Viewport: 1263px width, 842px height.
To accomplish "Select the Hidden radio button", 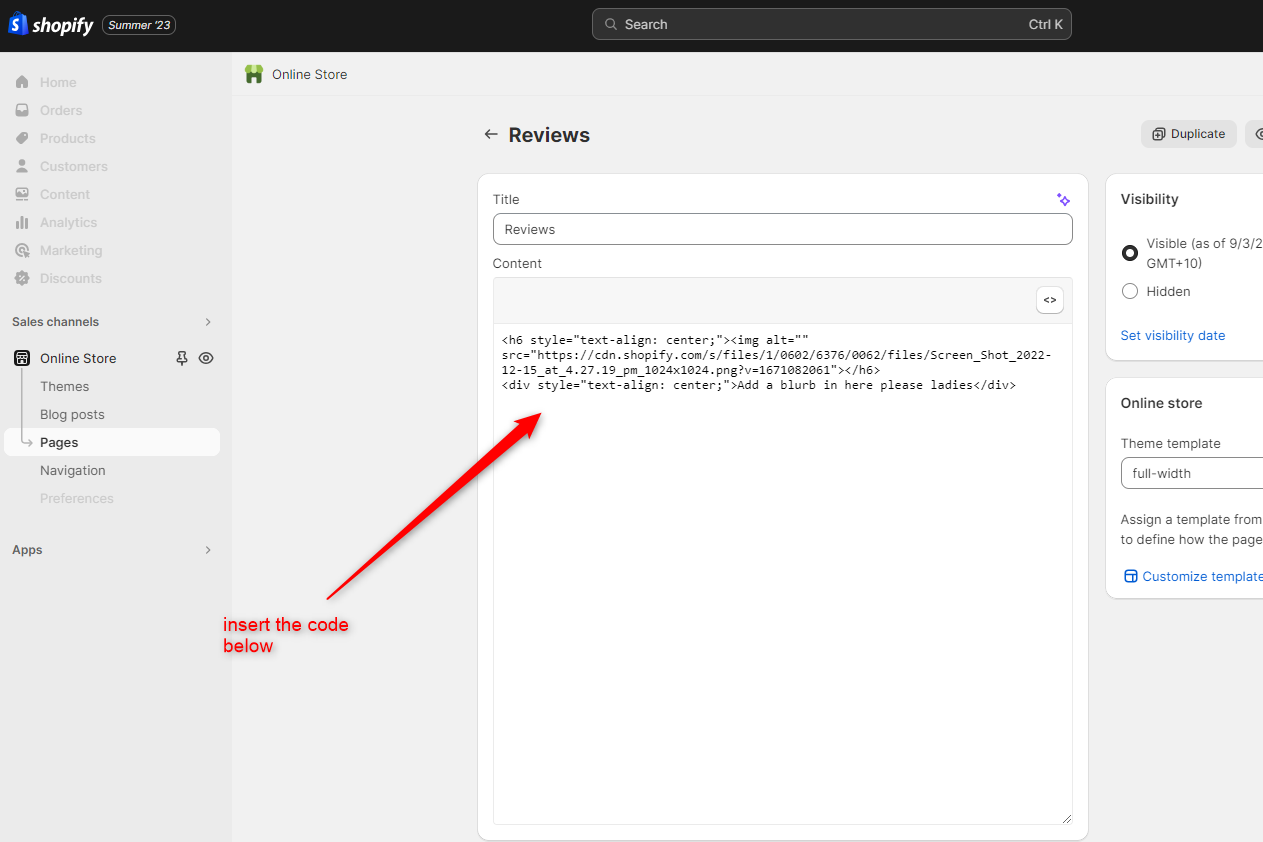I will click(x=1130, y=291).
